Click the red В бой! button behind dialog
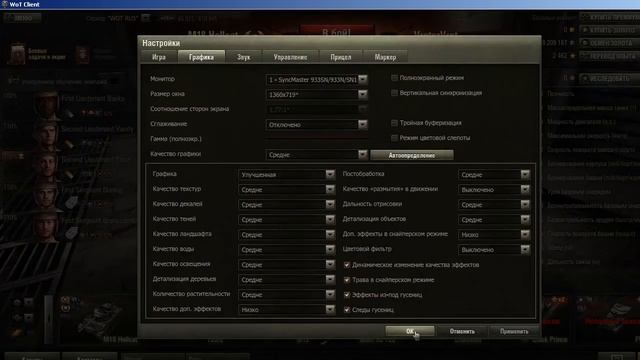The image size is (640, 360). point(337,31)
